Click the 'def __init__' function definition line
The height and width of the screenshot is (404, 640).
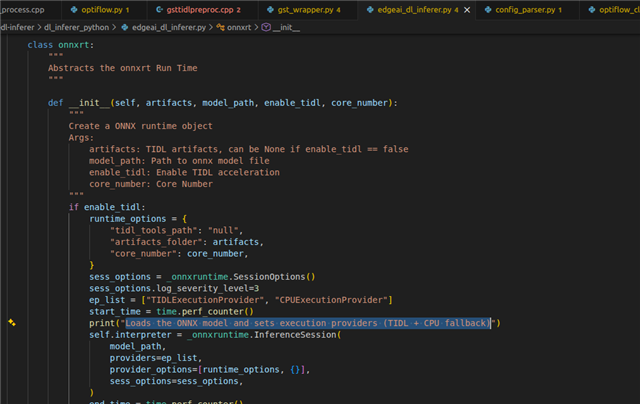222,102
